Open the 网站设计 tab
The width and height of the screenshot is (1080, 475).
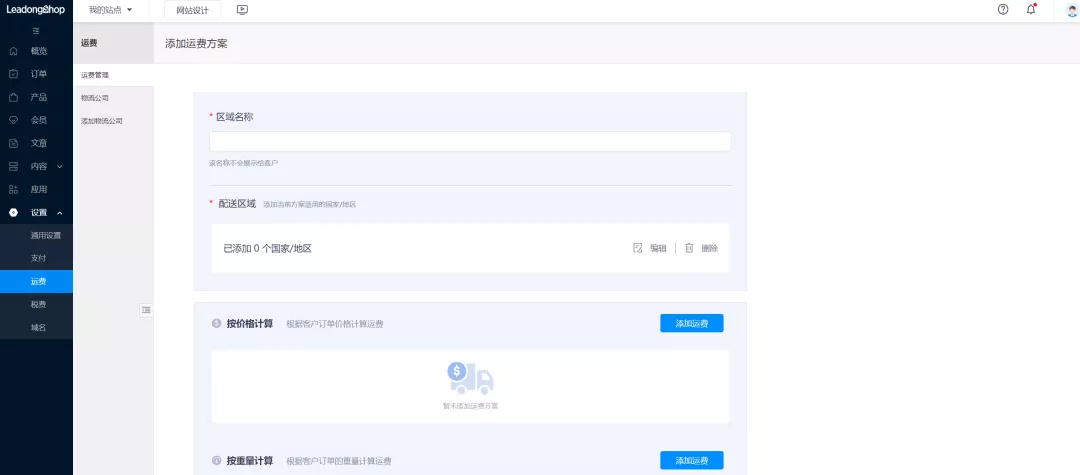click(x=193, y=10)
